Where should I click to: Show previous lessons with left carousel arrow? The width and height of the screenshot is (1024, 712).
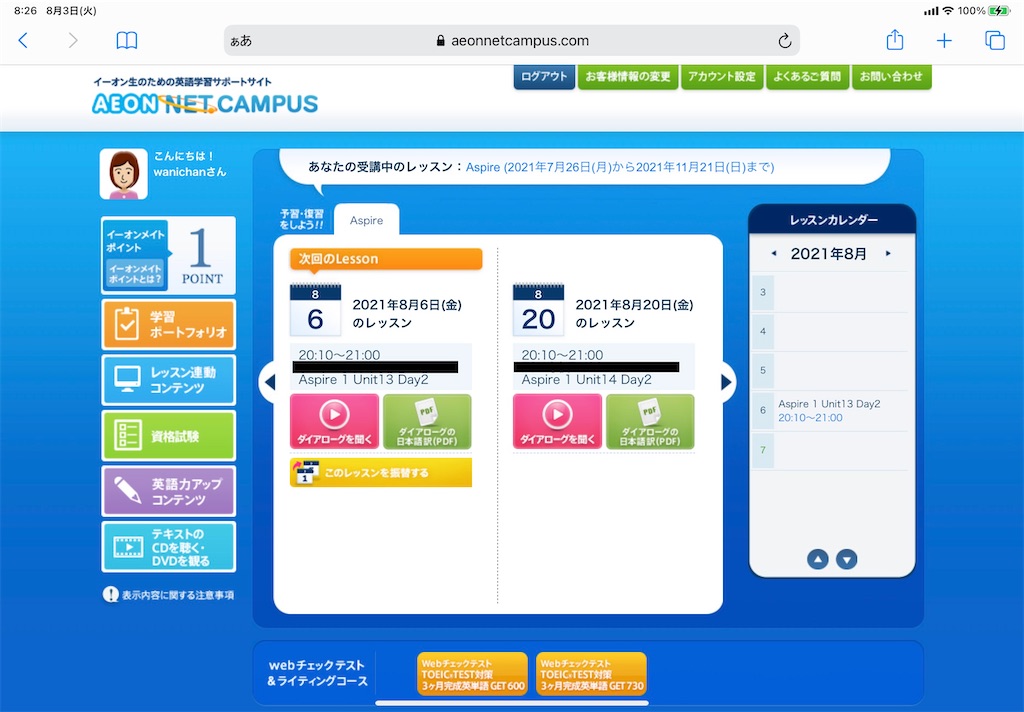[x=270, y=382]
